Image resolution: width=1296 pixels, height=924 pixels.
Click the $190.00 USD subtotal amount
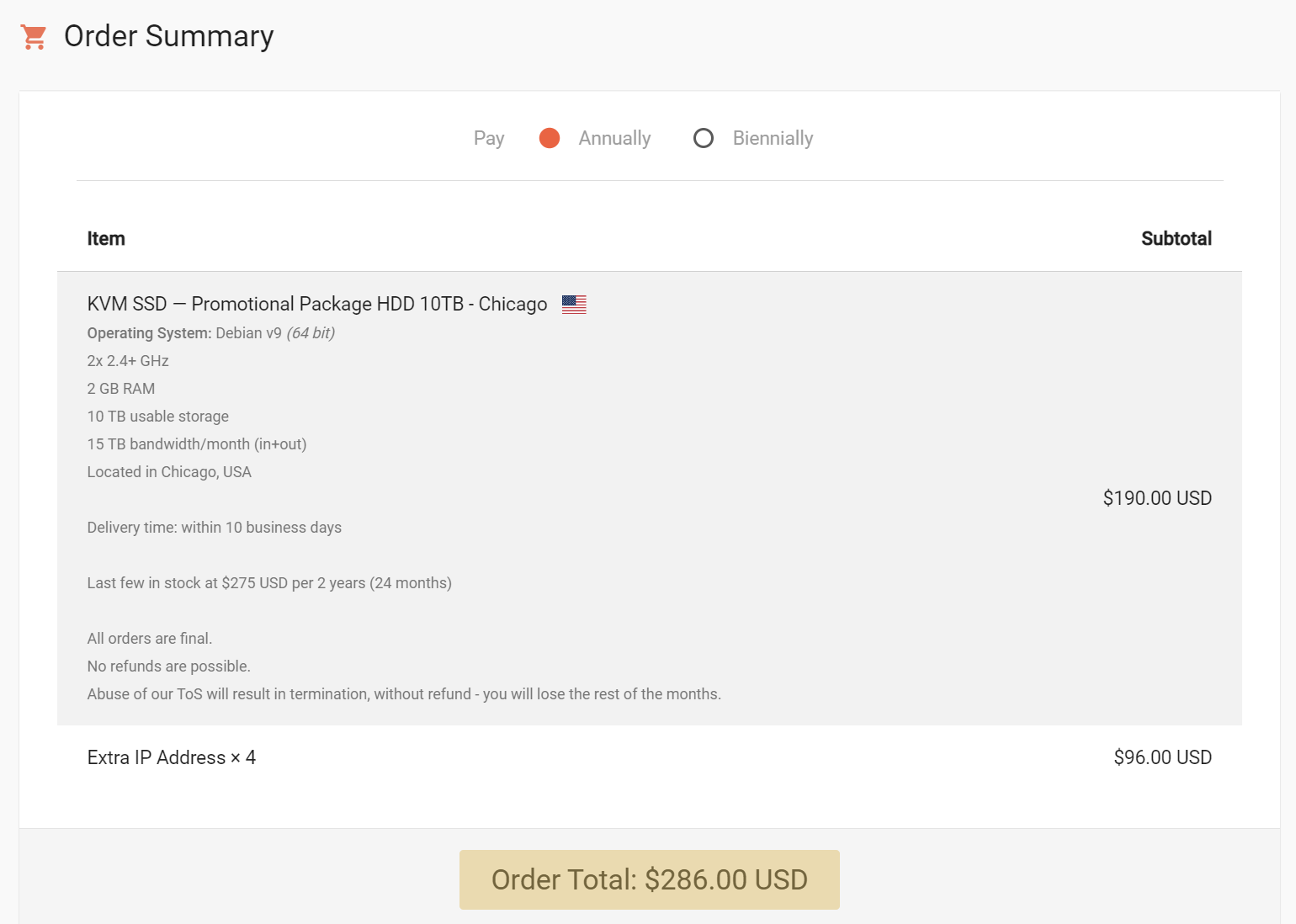(1157, 498)
